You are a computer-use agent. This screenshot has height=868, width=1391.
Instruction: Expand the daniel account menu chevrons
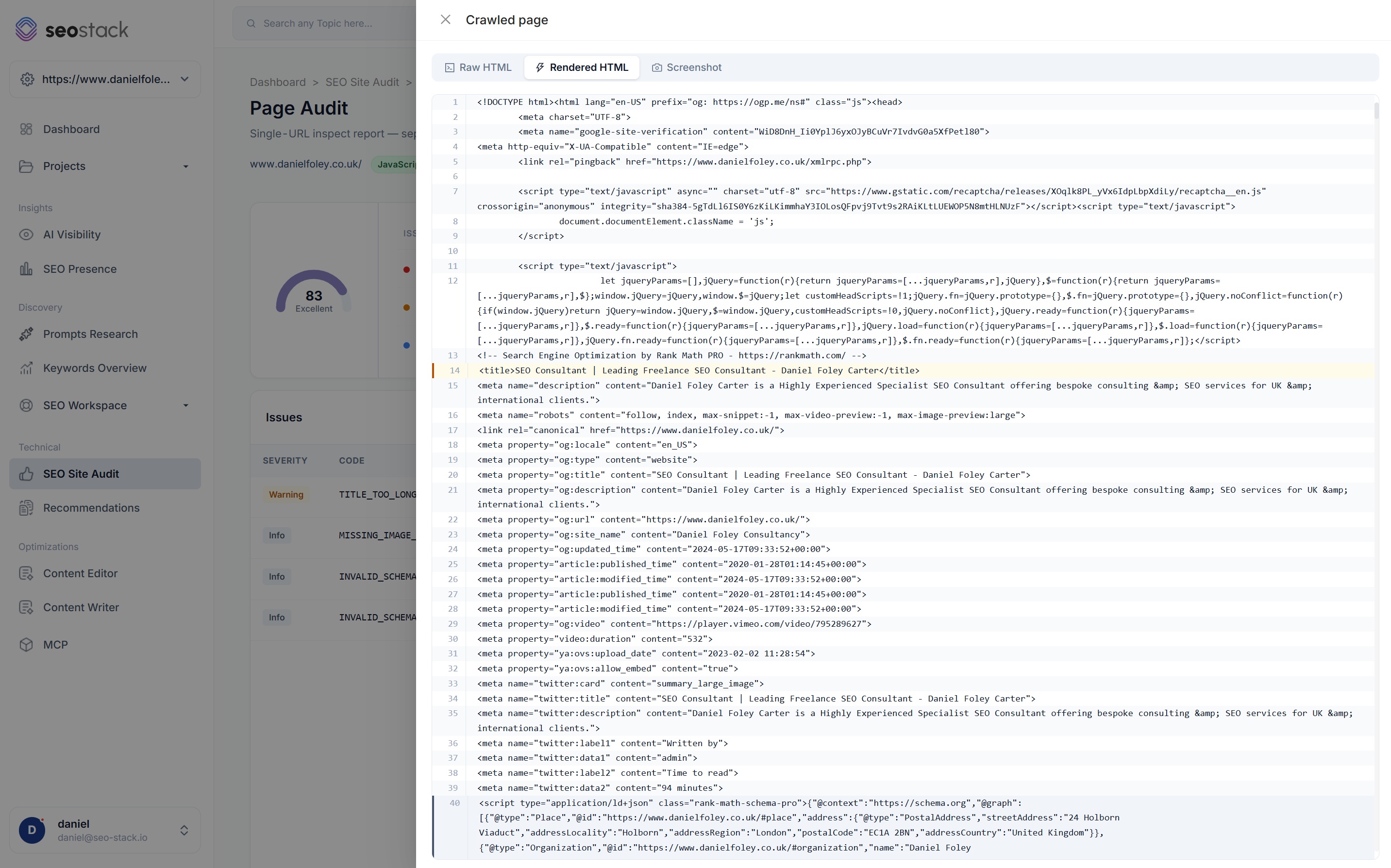(184, 830)
